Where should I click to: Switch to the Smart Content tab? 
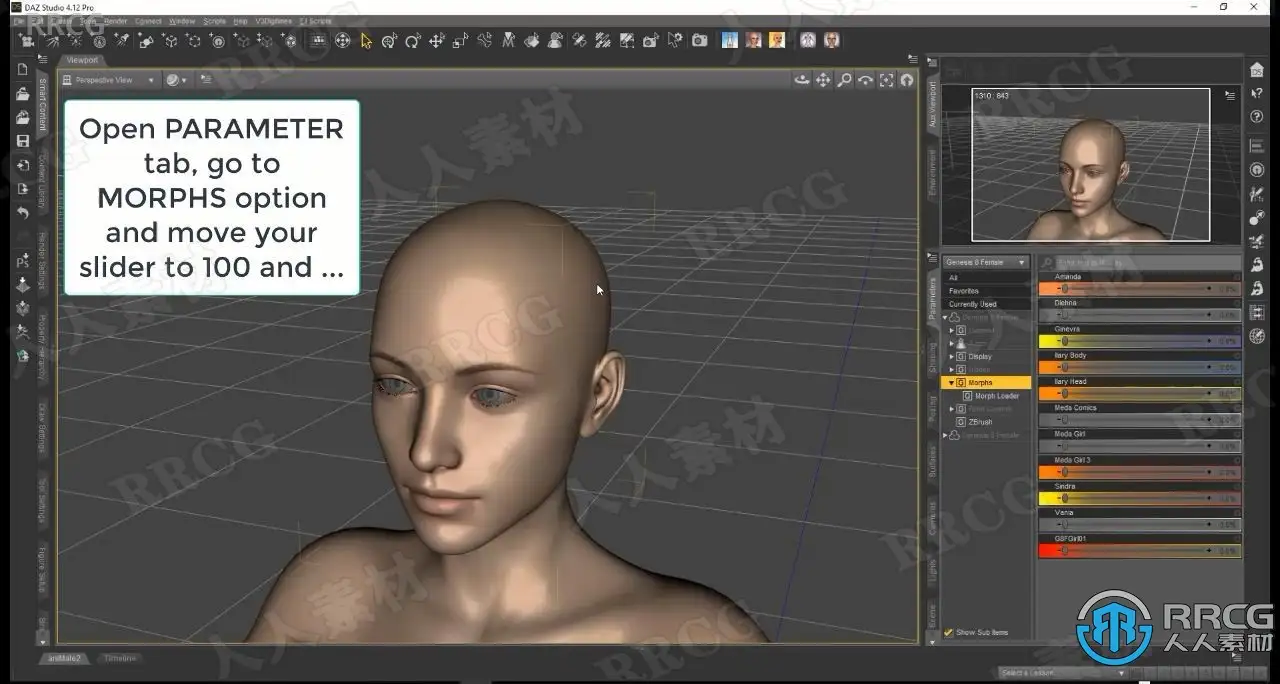coord(42,105)
